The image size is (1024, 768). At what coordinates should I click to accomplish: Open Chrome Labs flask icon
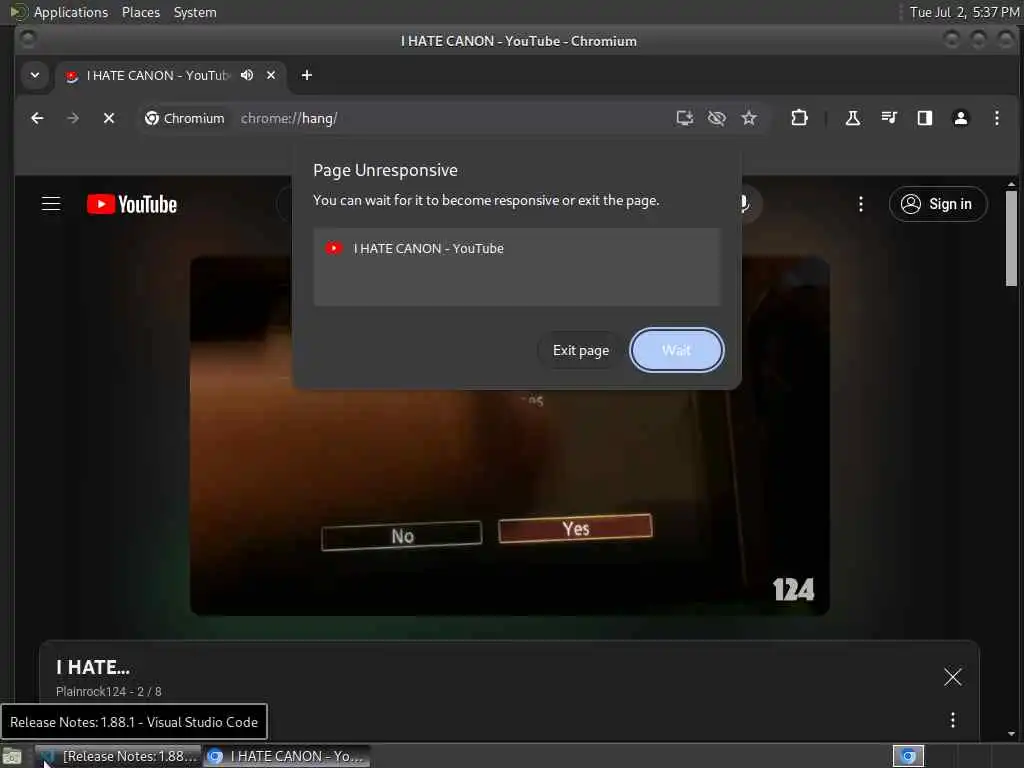click(852, 118)
